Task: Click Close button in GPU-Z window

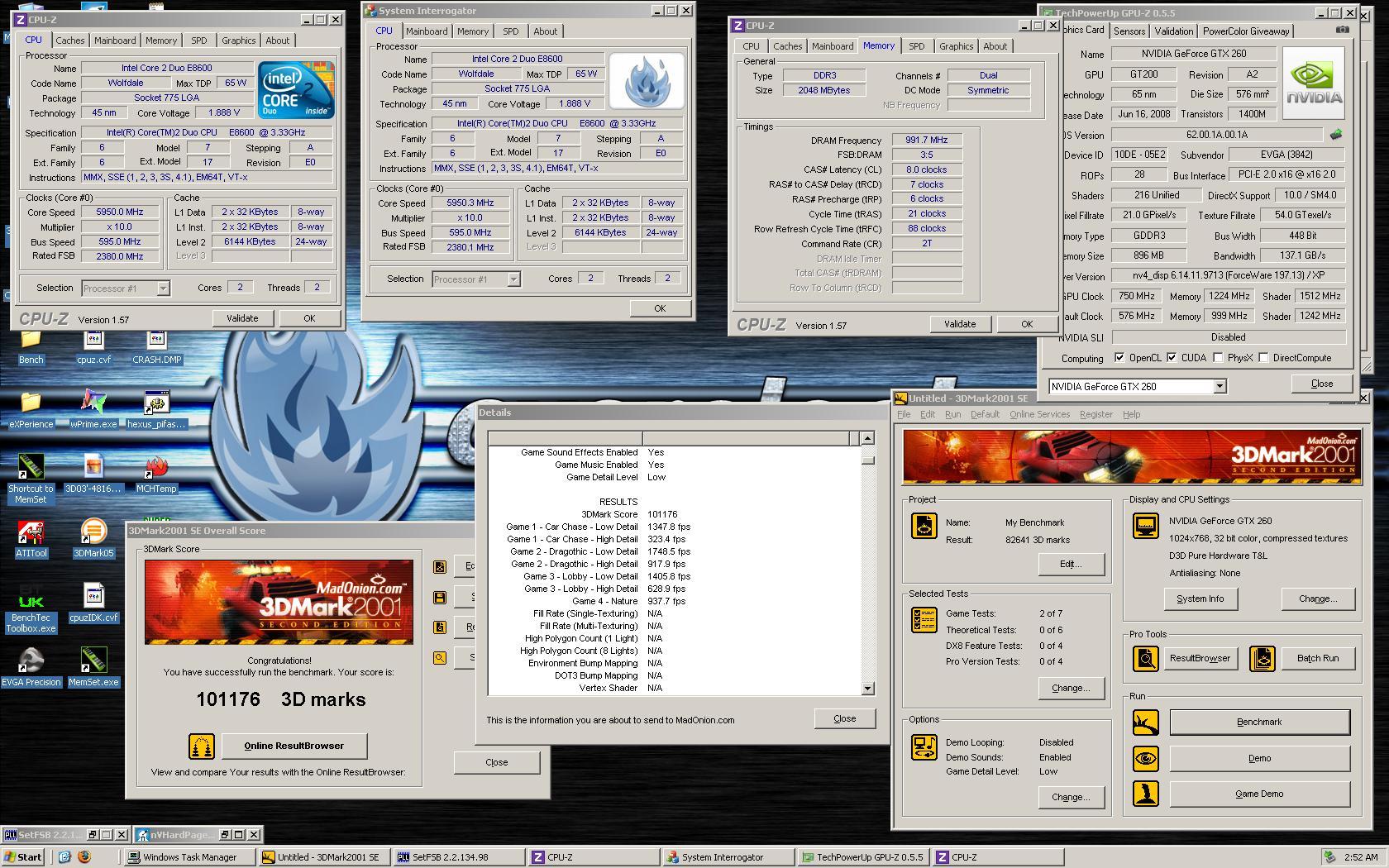Action: (x=1322, y=384)
